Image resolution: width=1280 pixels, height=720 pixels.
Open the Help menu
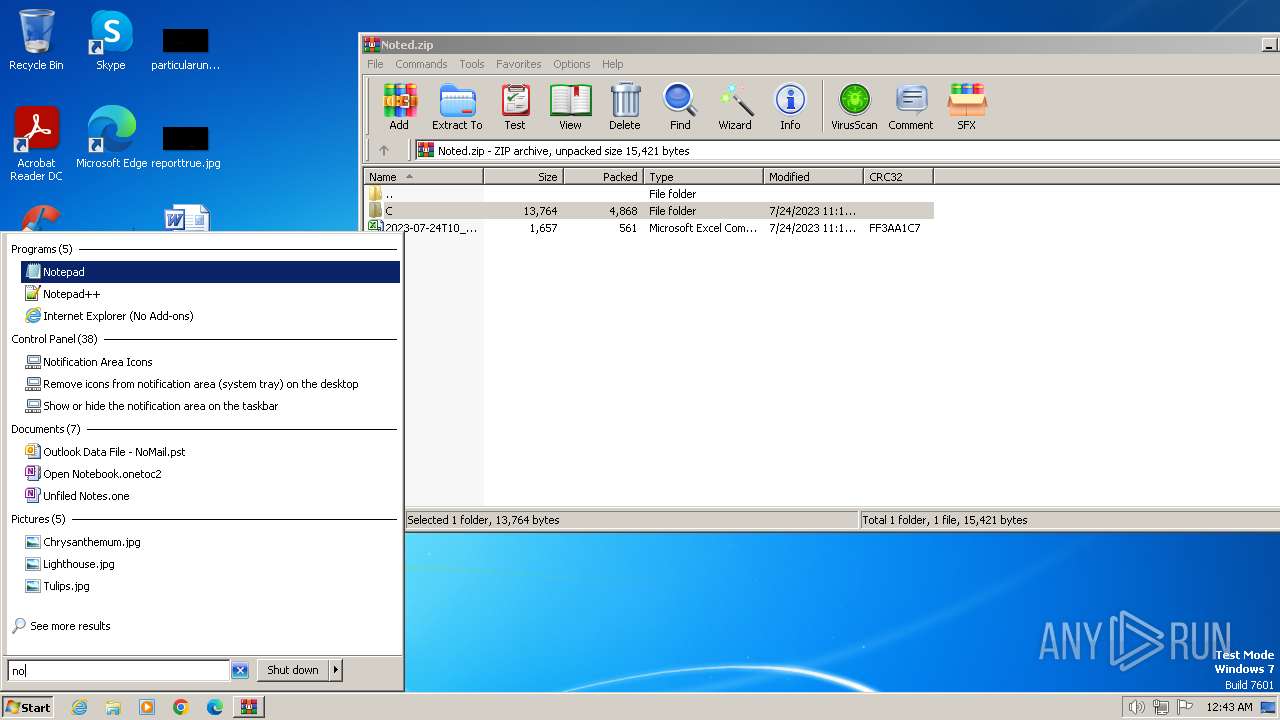tap(613, 64)
